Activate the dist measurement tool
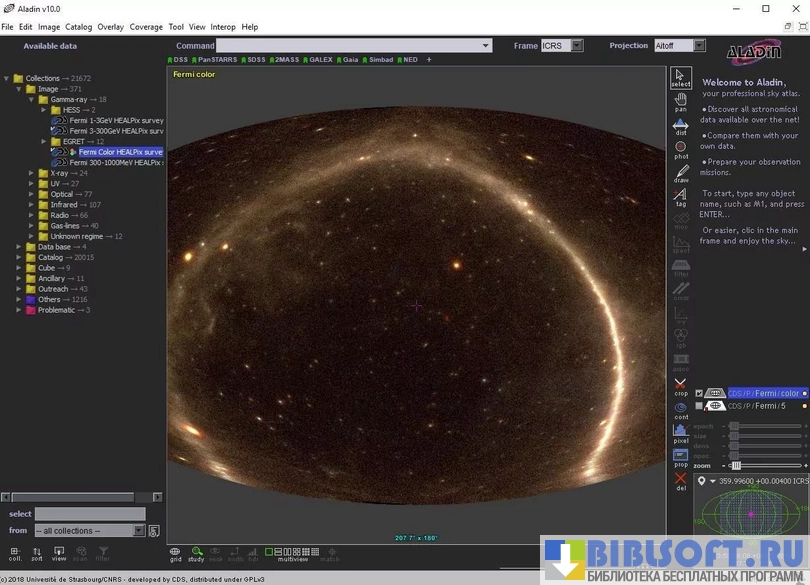 (x=680, y=125)
